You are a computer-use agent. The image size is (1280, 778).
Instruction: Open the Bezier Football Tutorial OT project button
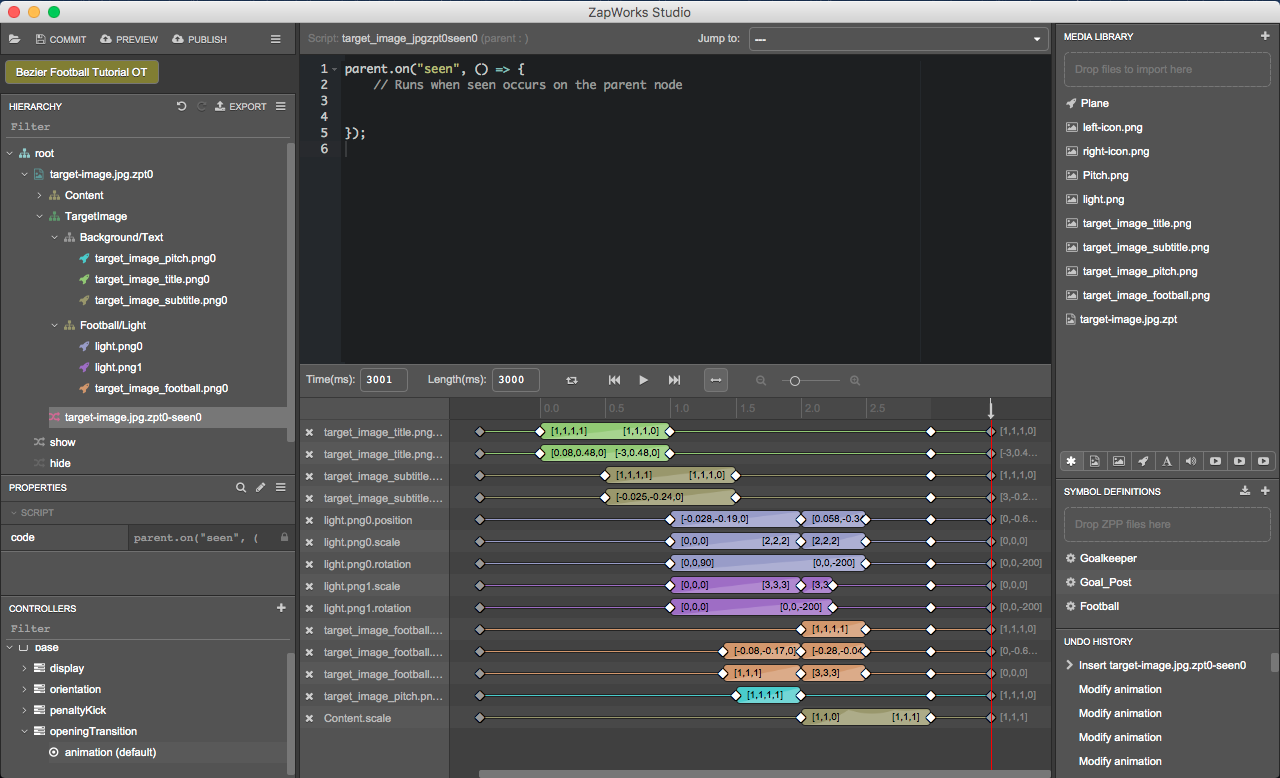pyautogui.click(x=80, y=72)
